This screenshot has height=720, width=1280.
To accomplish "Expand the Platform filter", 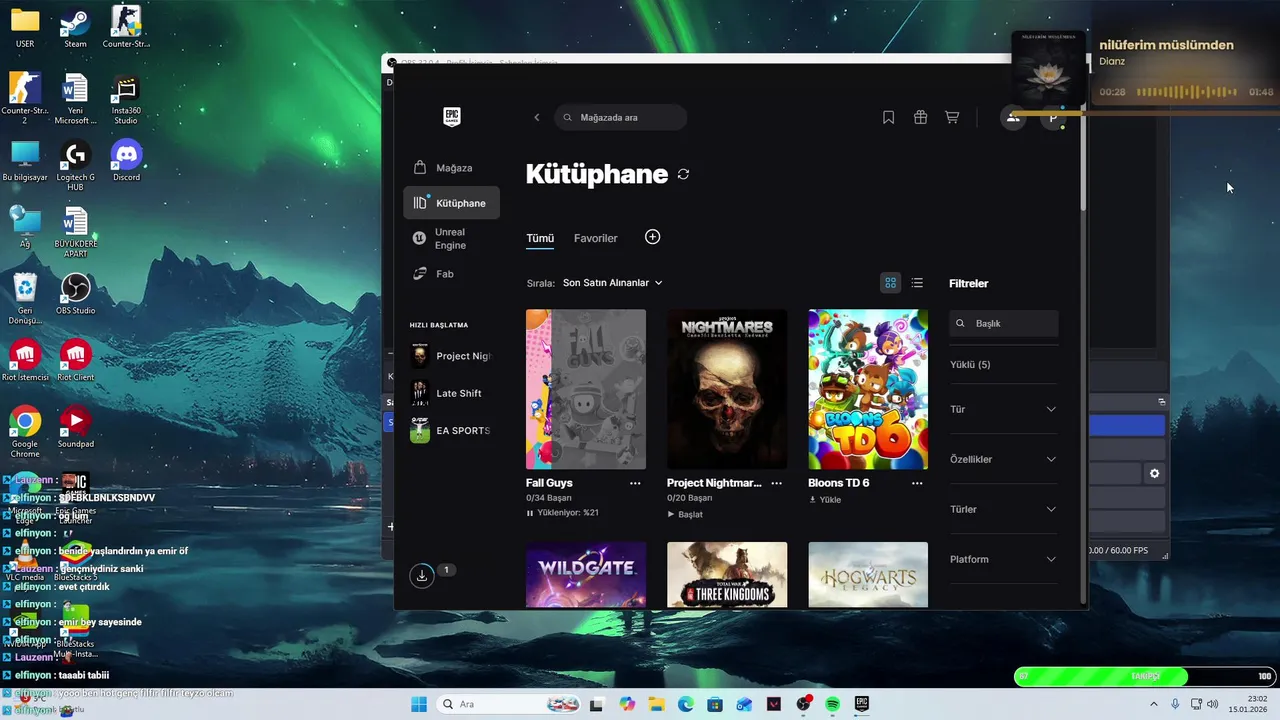I will 1003,559.
